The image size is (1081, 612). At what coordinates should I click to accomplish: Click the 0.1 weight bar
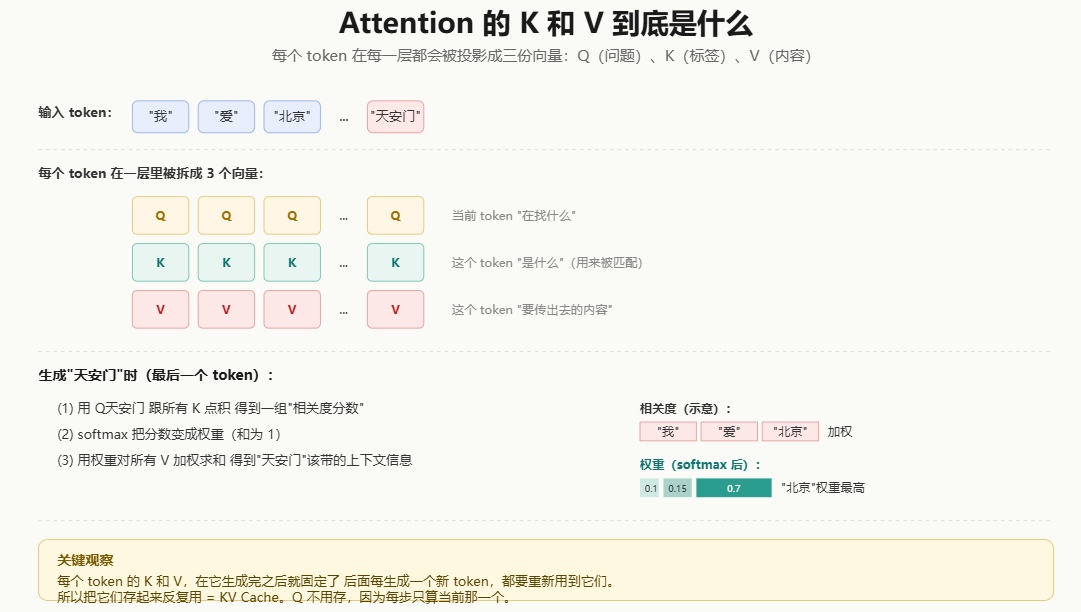click(650, 488)
